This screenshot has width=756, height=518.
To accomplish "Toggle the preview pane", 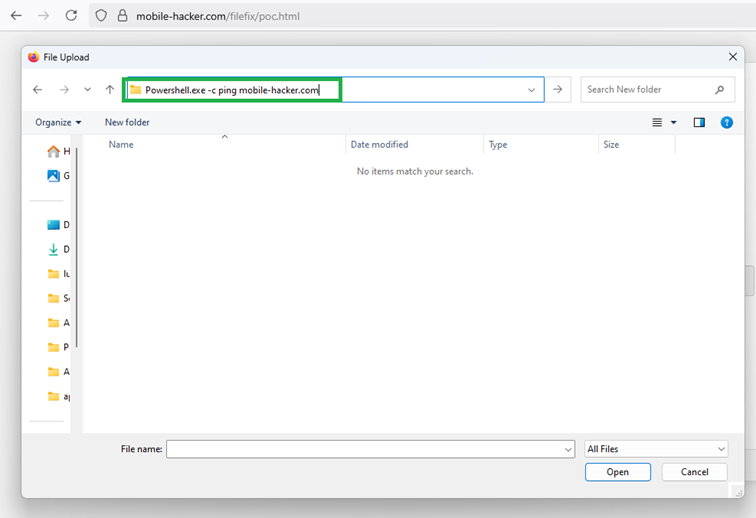I will (699, 123).
